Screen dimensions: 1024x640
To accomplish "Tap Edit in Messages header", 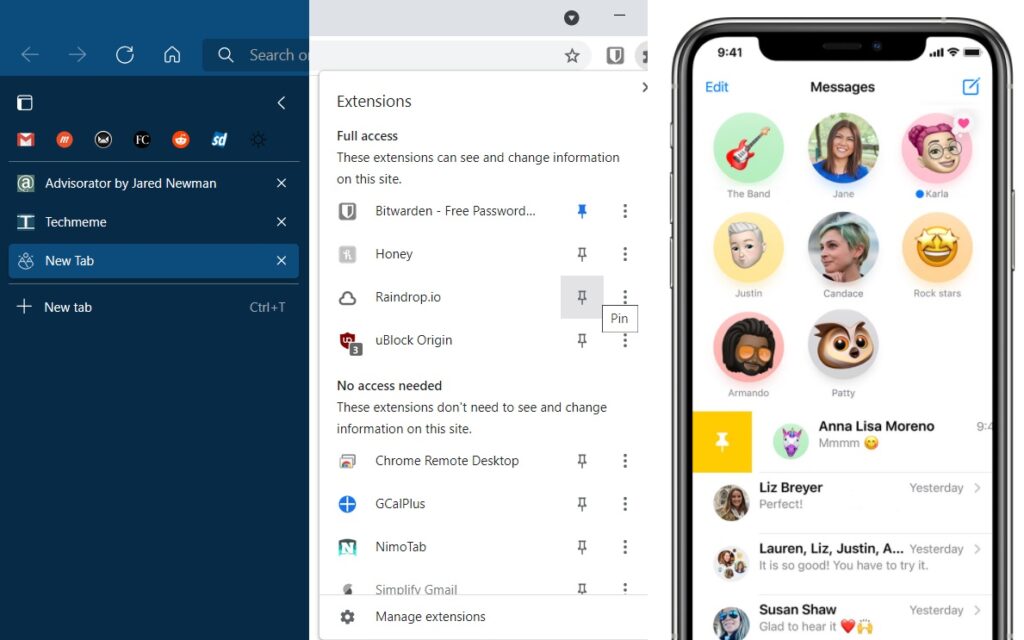I will [x=717, y=87].
